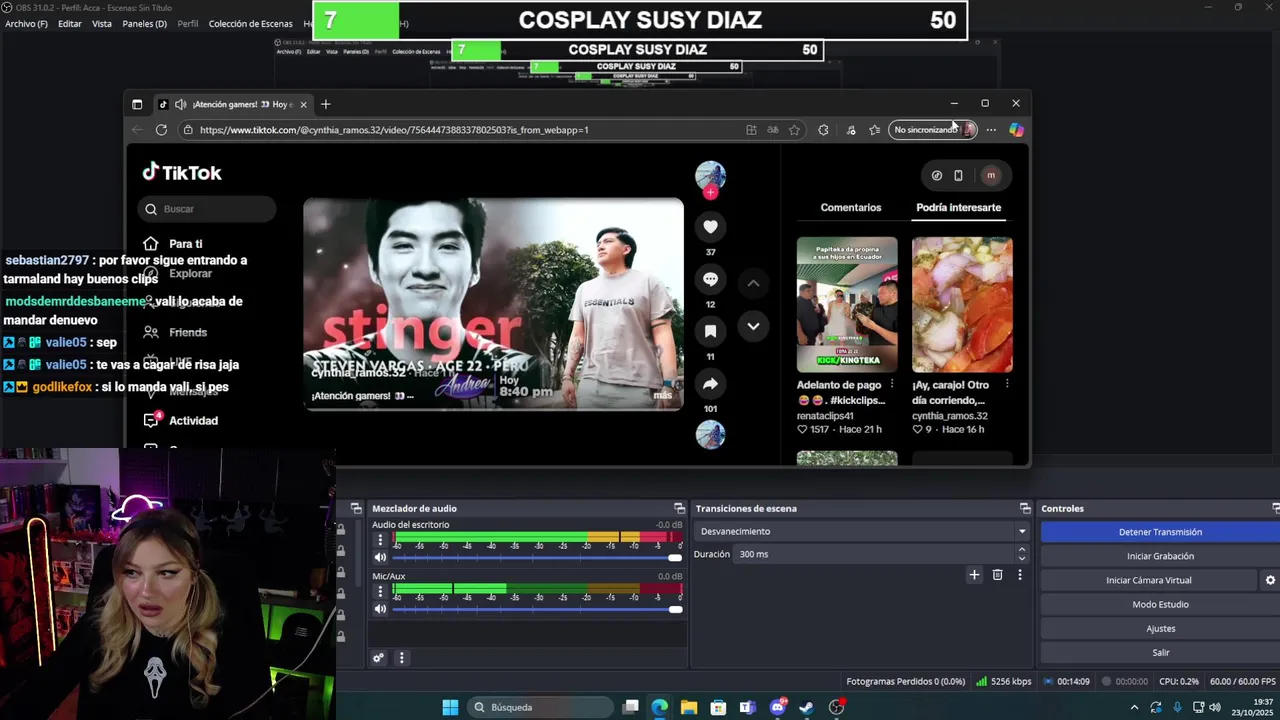Open TikTok profile avatar m
The height and width of the screenshot is (720, 1280).
[991, 175]
